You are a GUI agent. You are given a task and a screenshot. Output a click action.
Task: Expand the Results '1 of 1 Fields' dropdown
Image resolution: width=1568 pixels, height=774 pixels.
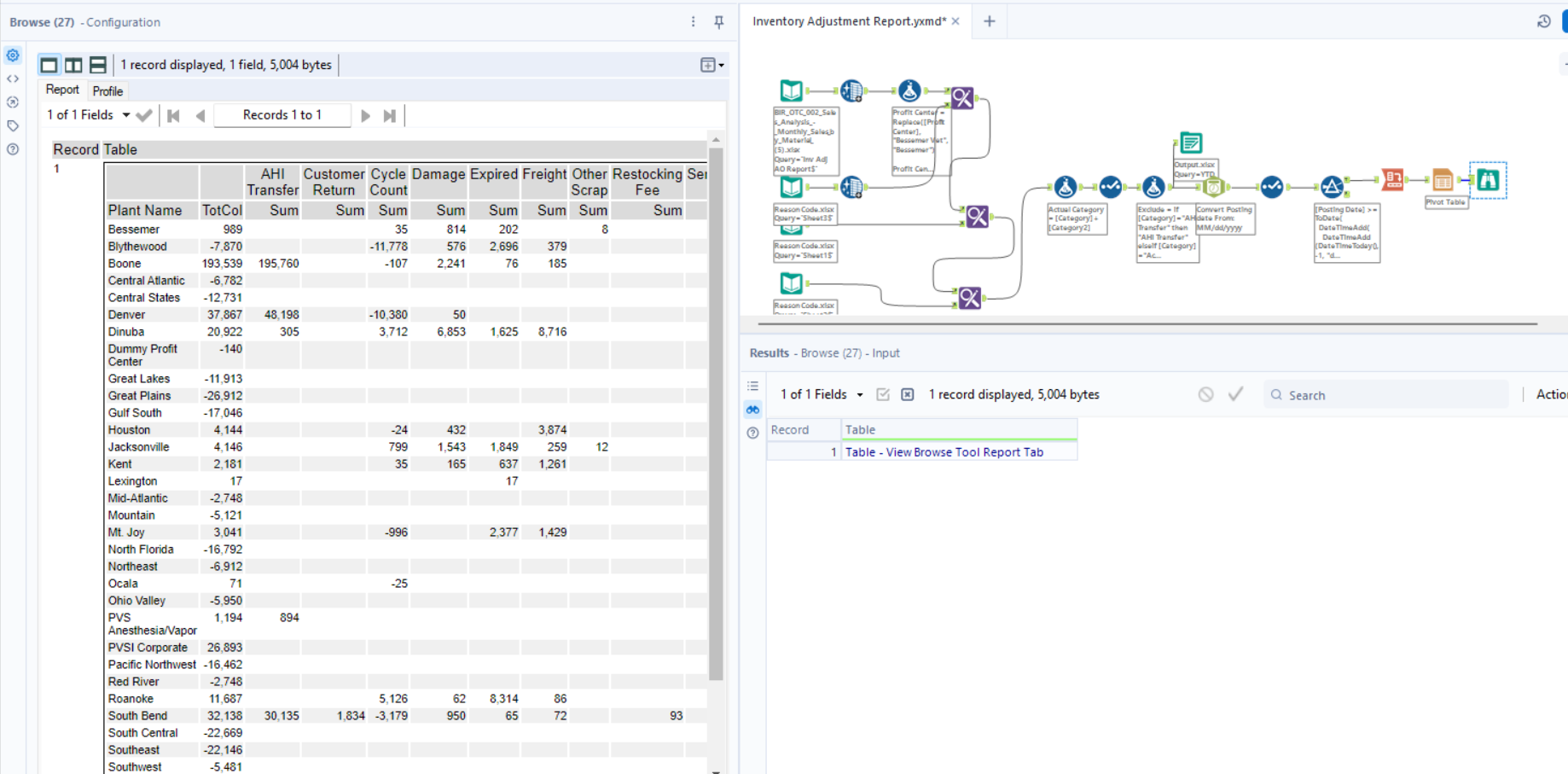click(x=859, y=395)
